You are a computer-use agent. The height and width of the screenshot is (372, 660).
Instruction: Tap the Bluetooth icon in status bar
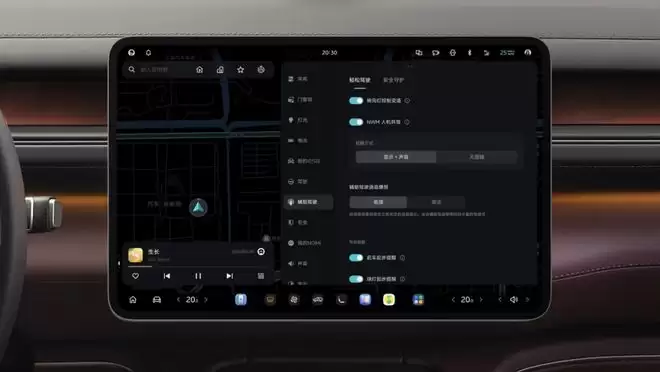(469, 53)
